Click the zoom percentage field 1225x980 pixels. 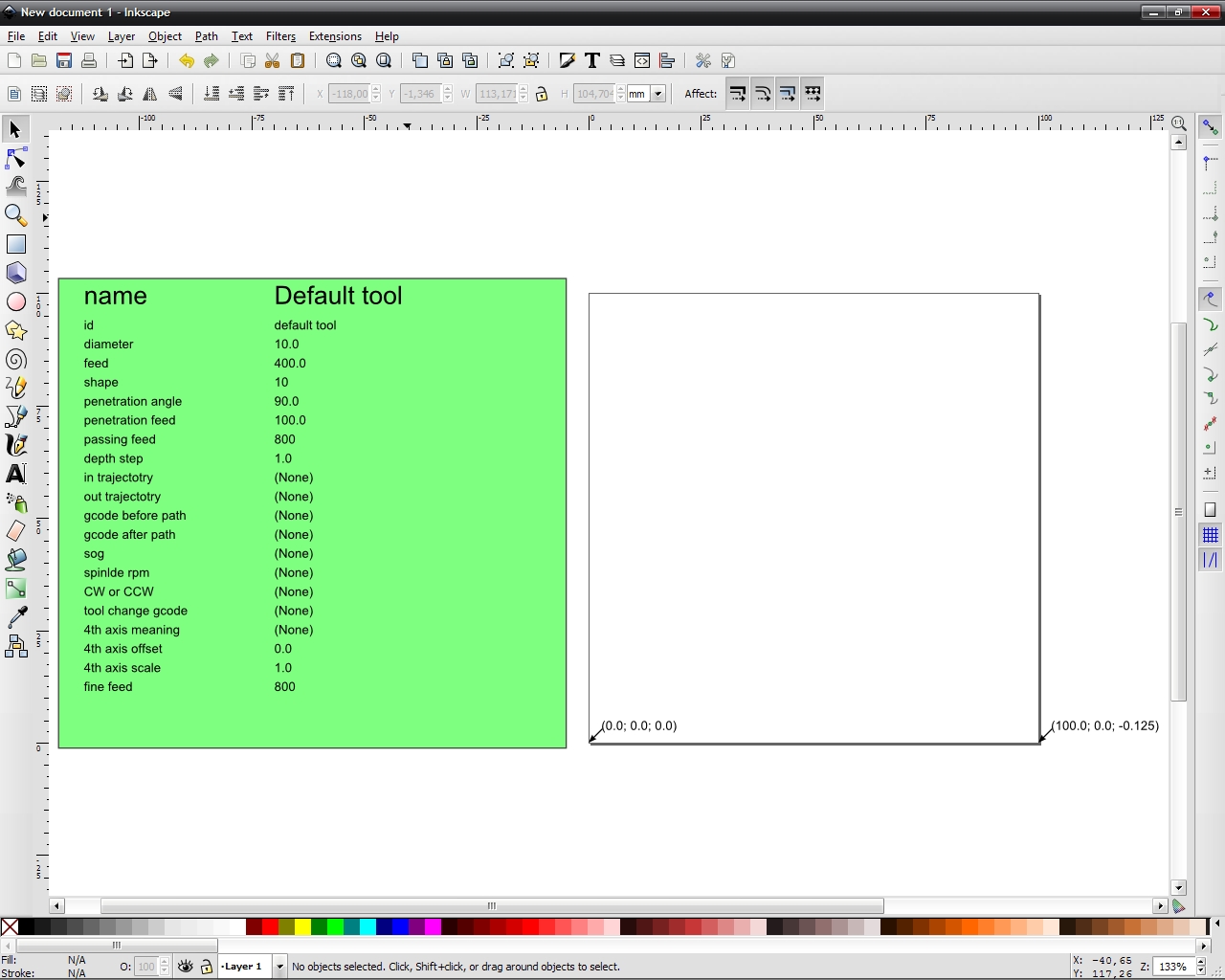coord(1173,967)
